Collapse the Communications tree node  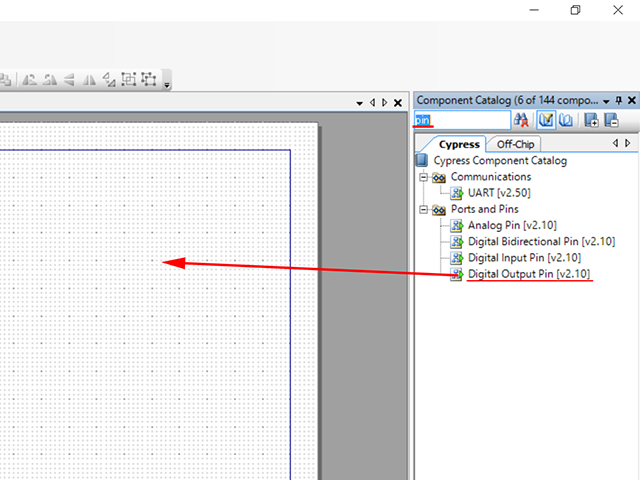click(424, 177)
